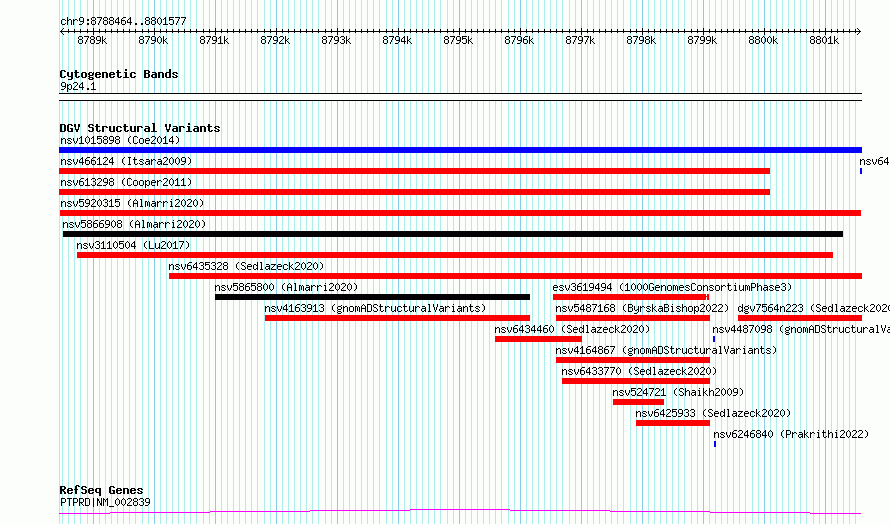Click the 8790k ruler tick
Screen dimensions: 890x524
point(153,40)
